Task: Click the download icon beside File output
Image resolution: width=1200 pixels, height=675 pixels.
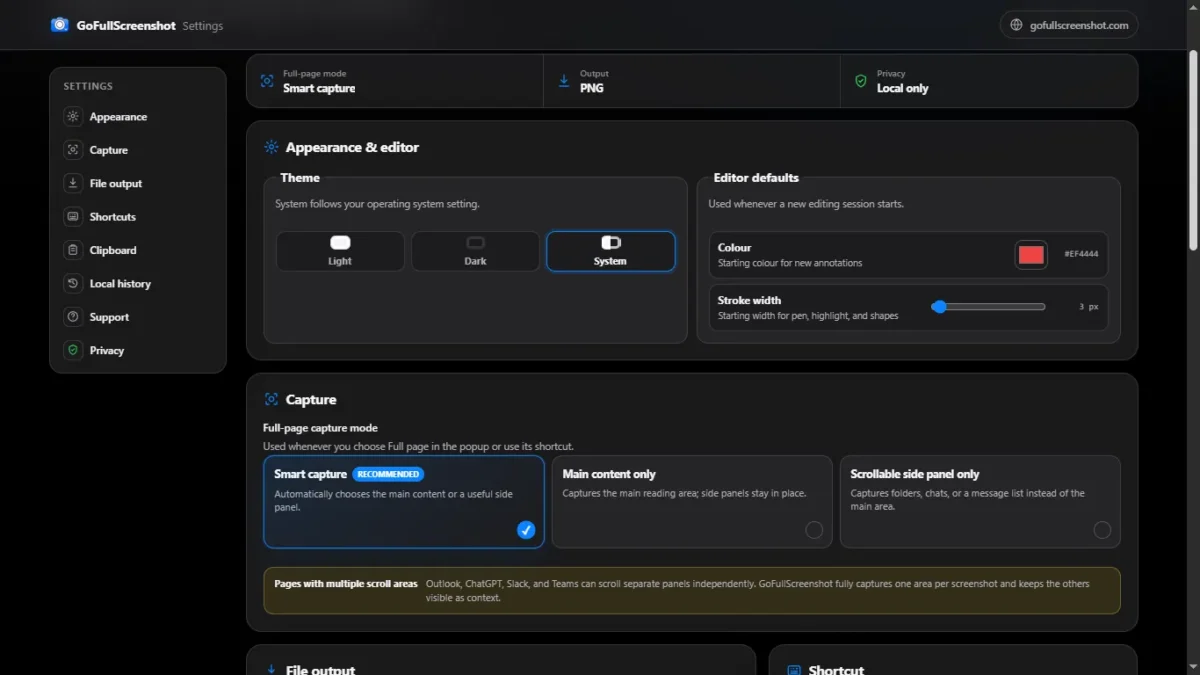Action: (72, 183)
